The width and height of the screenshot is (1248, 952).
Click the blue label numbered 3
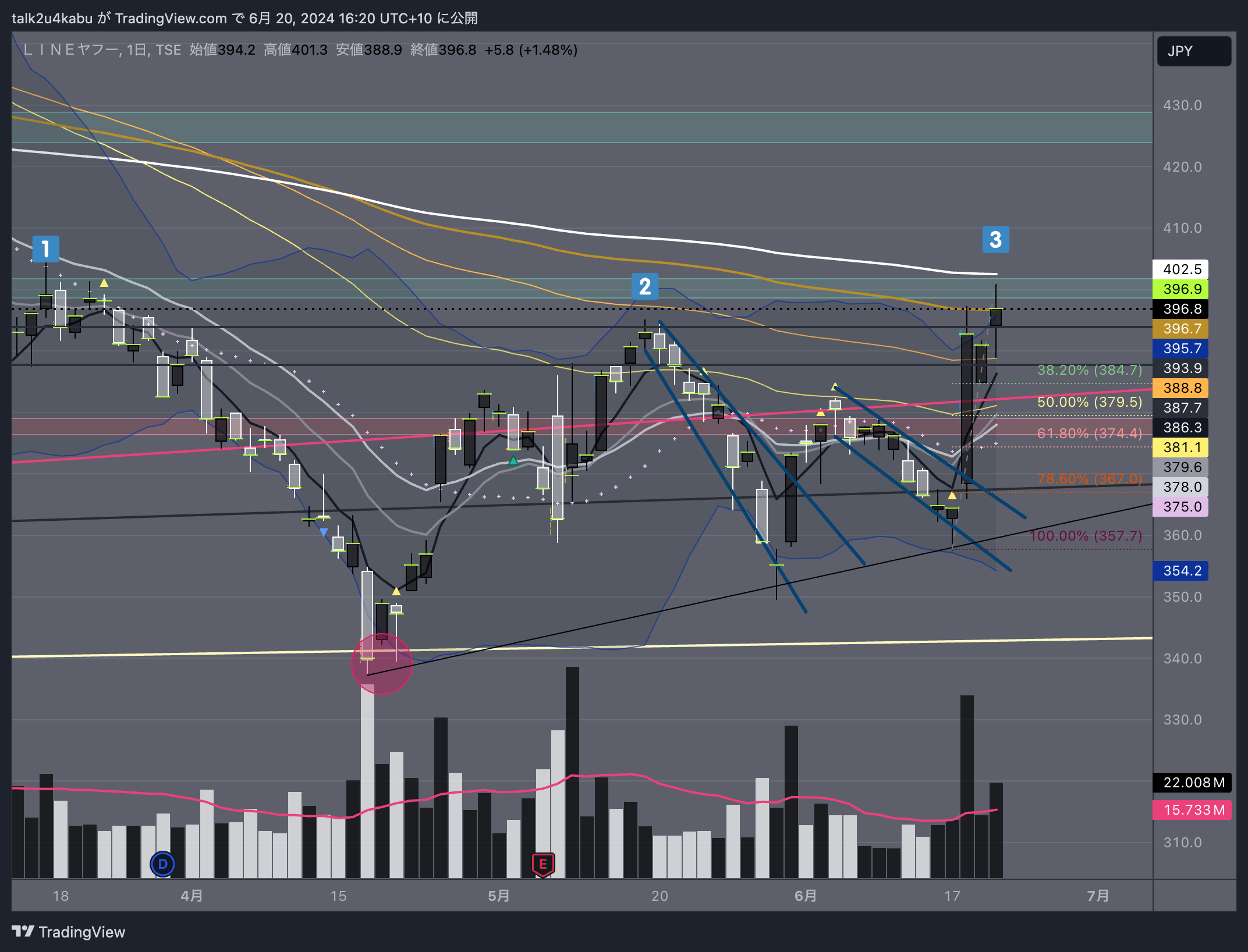click(995, 239)
